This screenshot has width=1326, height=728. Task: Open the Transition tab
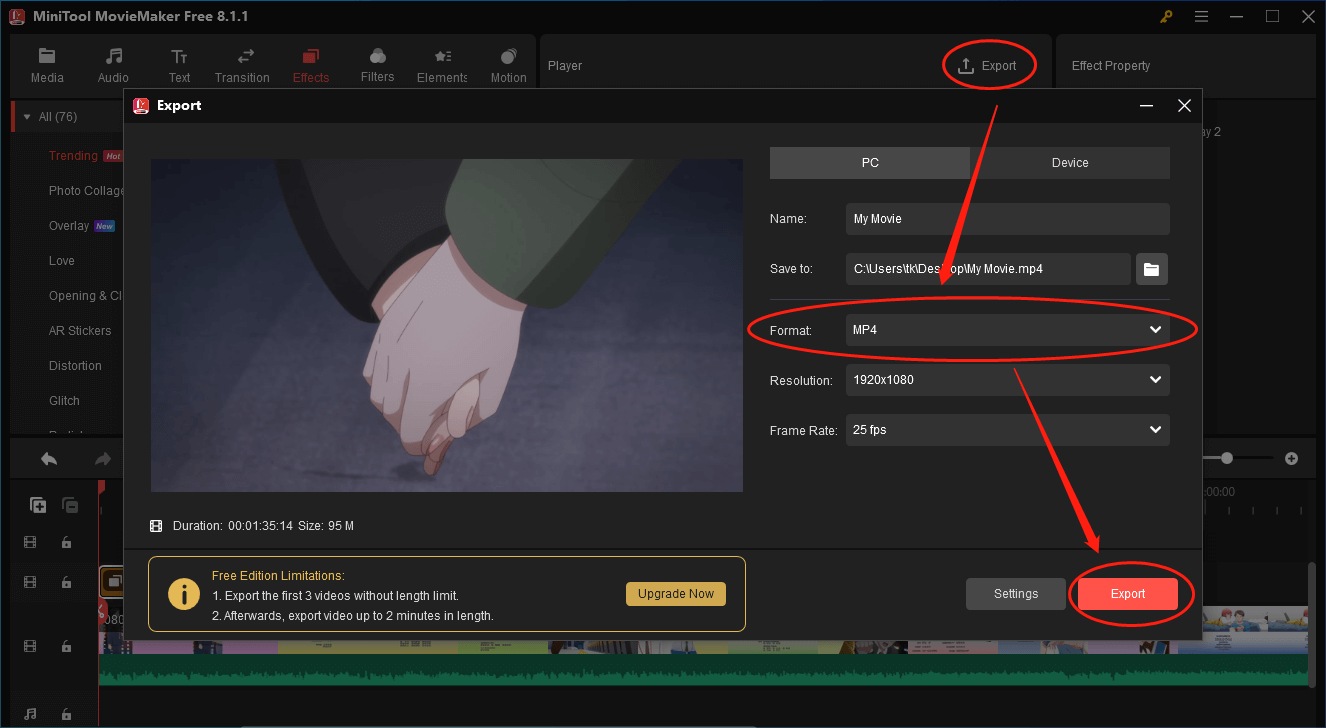pos(242,66)
